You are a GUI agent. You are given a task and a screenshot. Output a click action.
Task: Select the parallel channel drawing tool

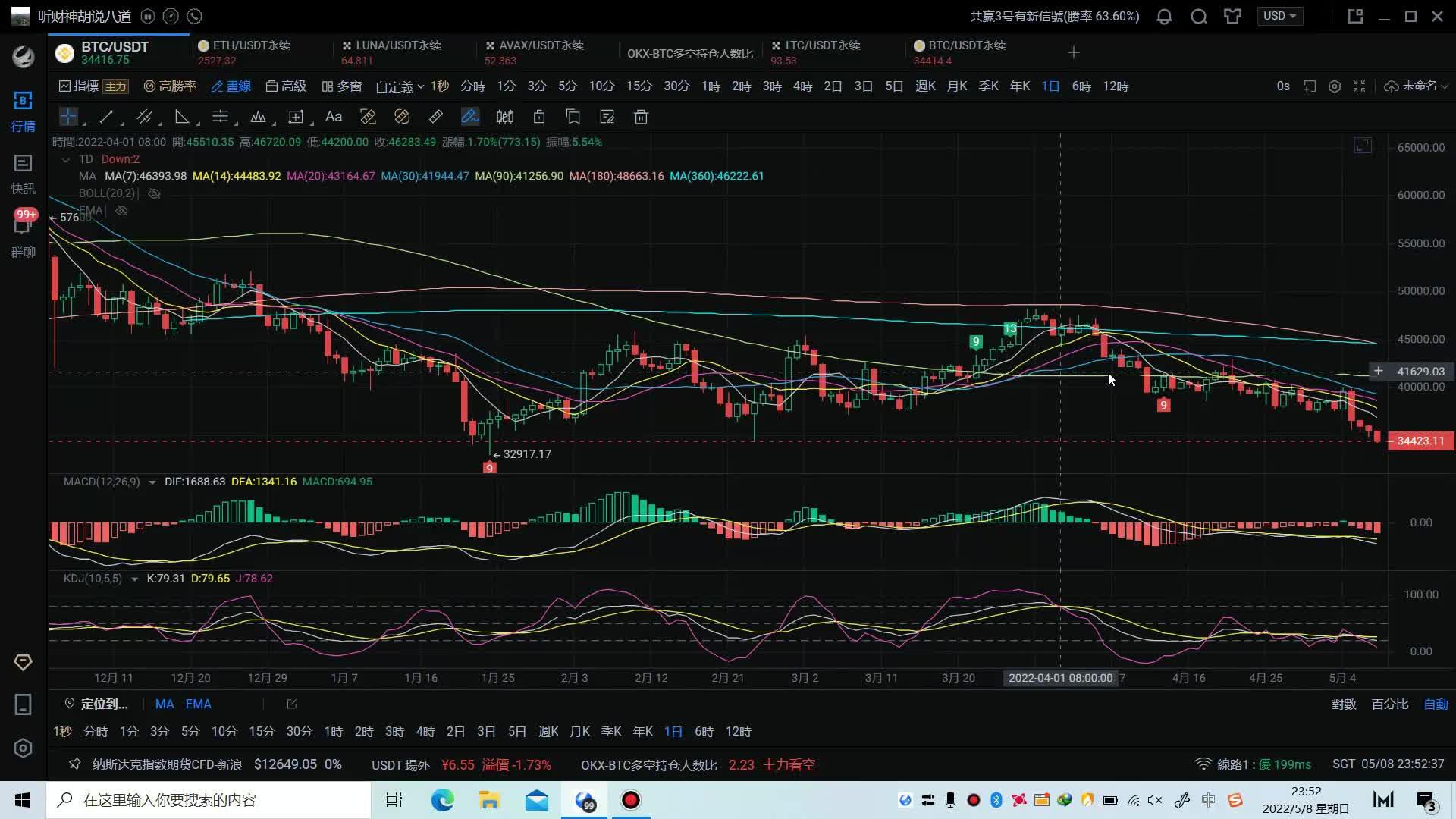[x=143, y=117]
